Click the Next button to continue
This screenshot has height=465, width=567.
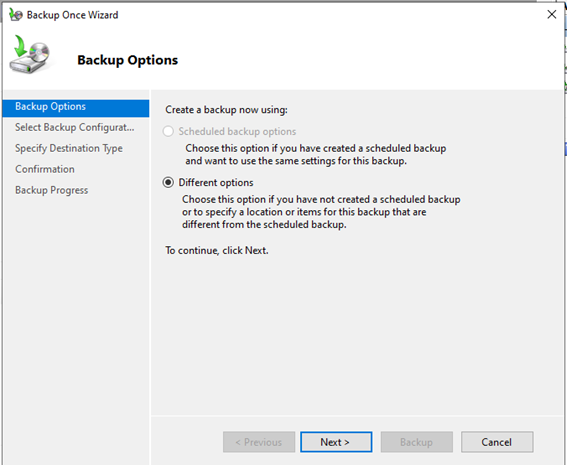point(336,442)
